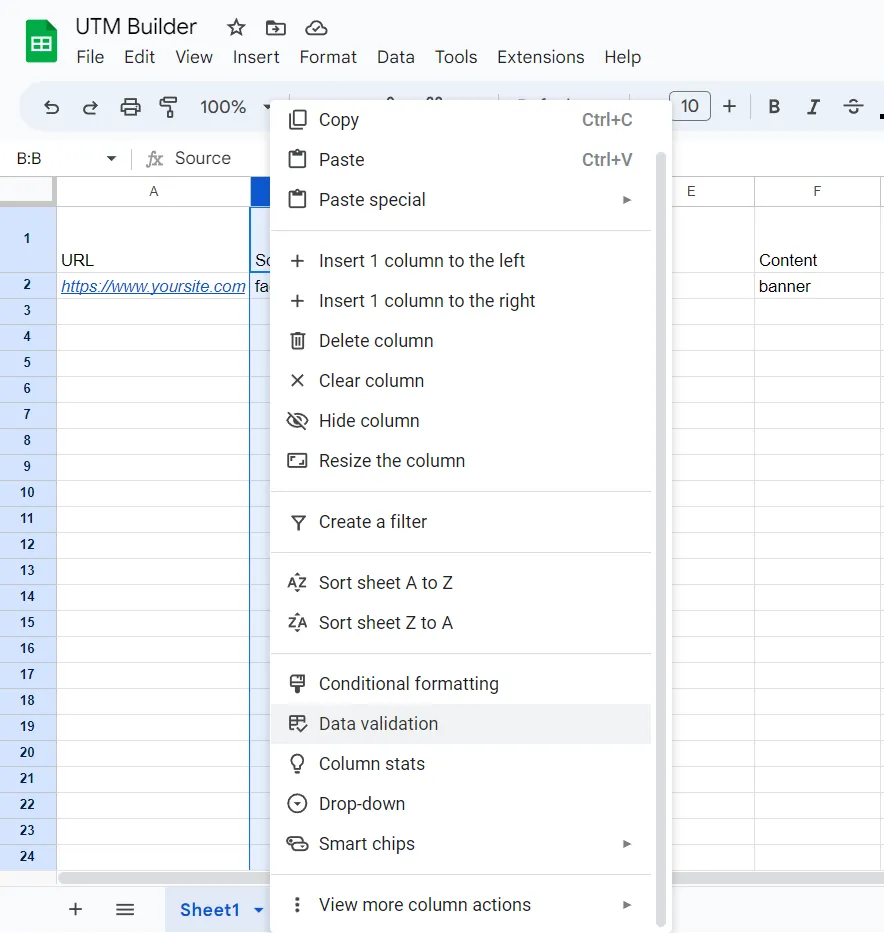Toggle italic formatting
The height and width of the screenshot is (933, 884).
pos(813,106)
